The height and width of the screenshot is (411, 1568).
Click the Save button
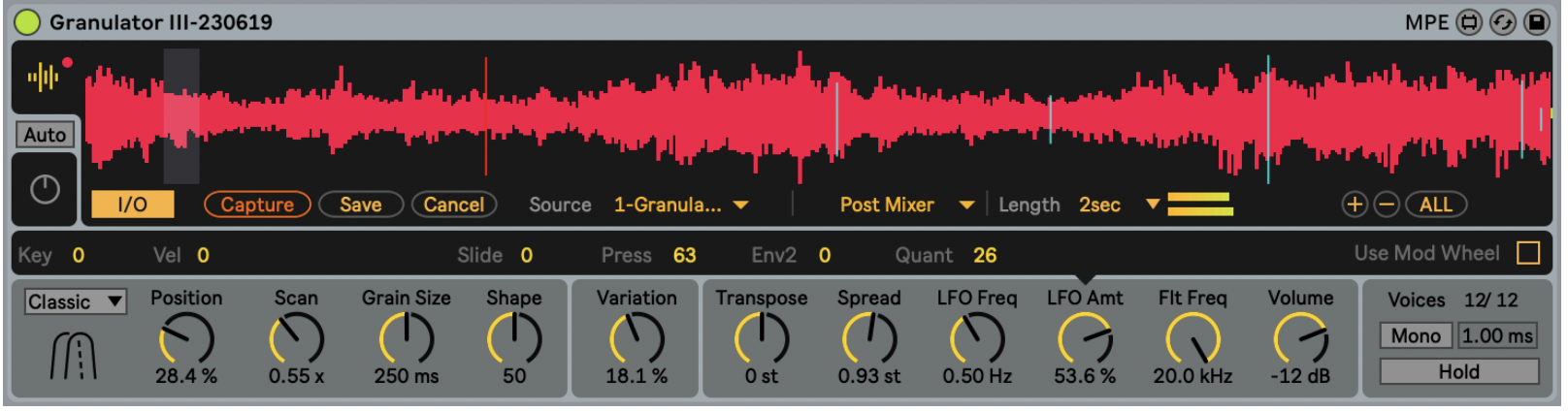coord(360,205)
